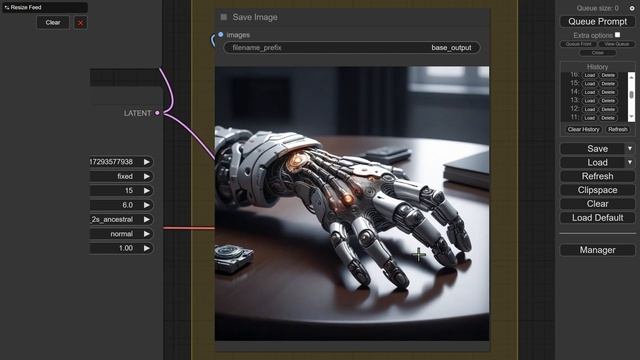This screenshot has width=640, height=360.
Task: Click Load Default button
Action: tap(598, 218)
